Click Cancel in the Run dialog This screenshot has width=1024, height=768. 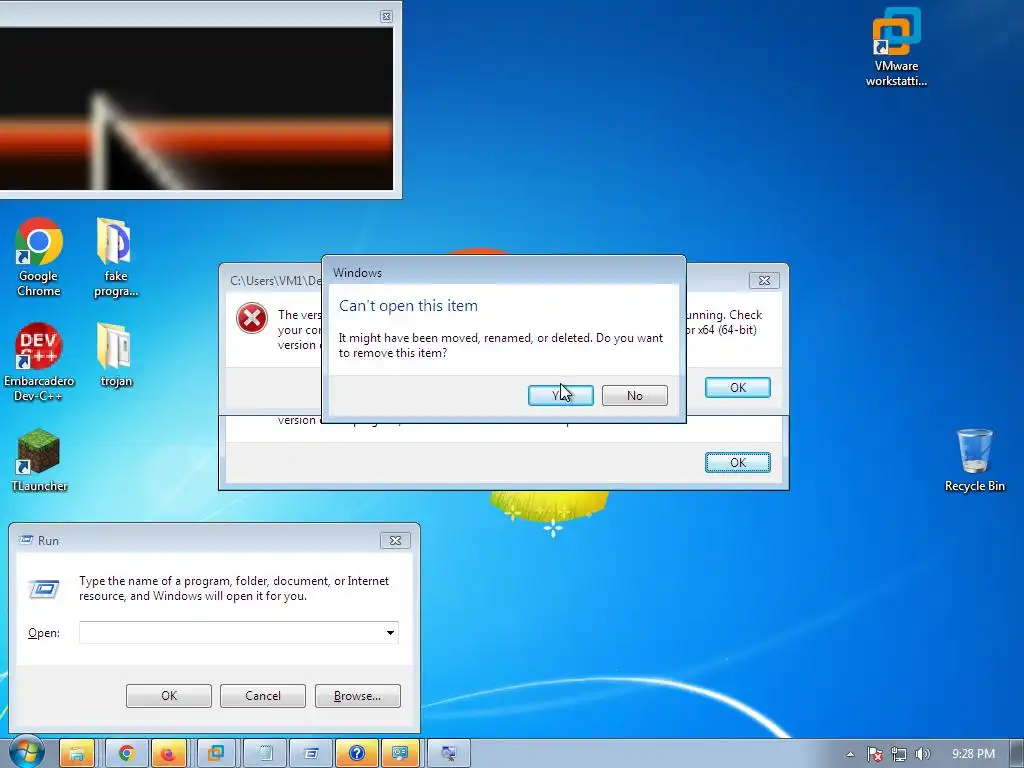point(263,696)
